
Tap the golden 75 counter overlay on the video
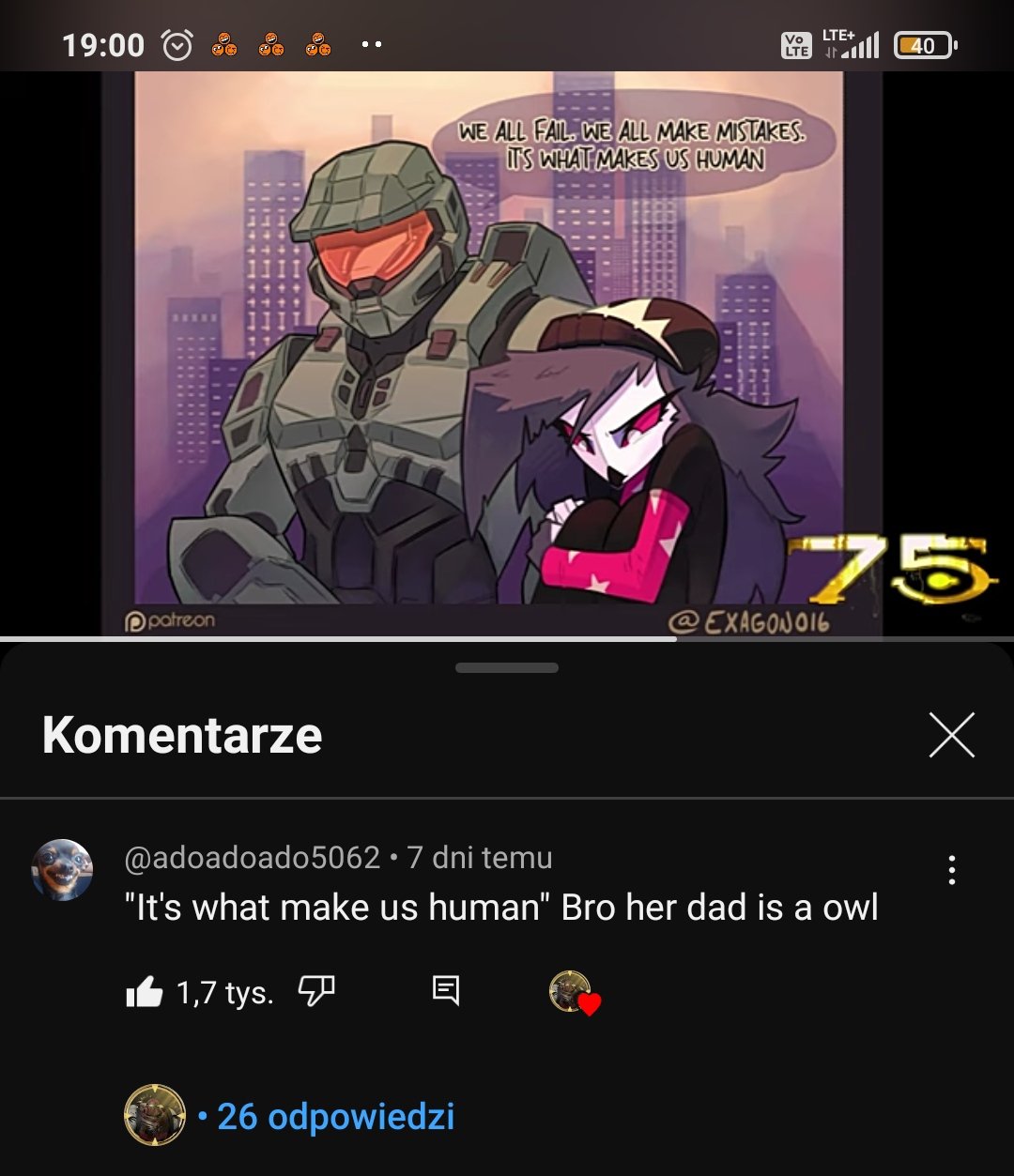point(887,568)
